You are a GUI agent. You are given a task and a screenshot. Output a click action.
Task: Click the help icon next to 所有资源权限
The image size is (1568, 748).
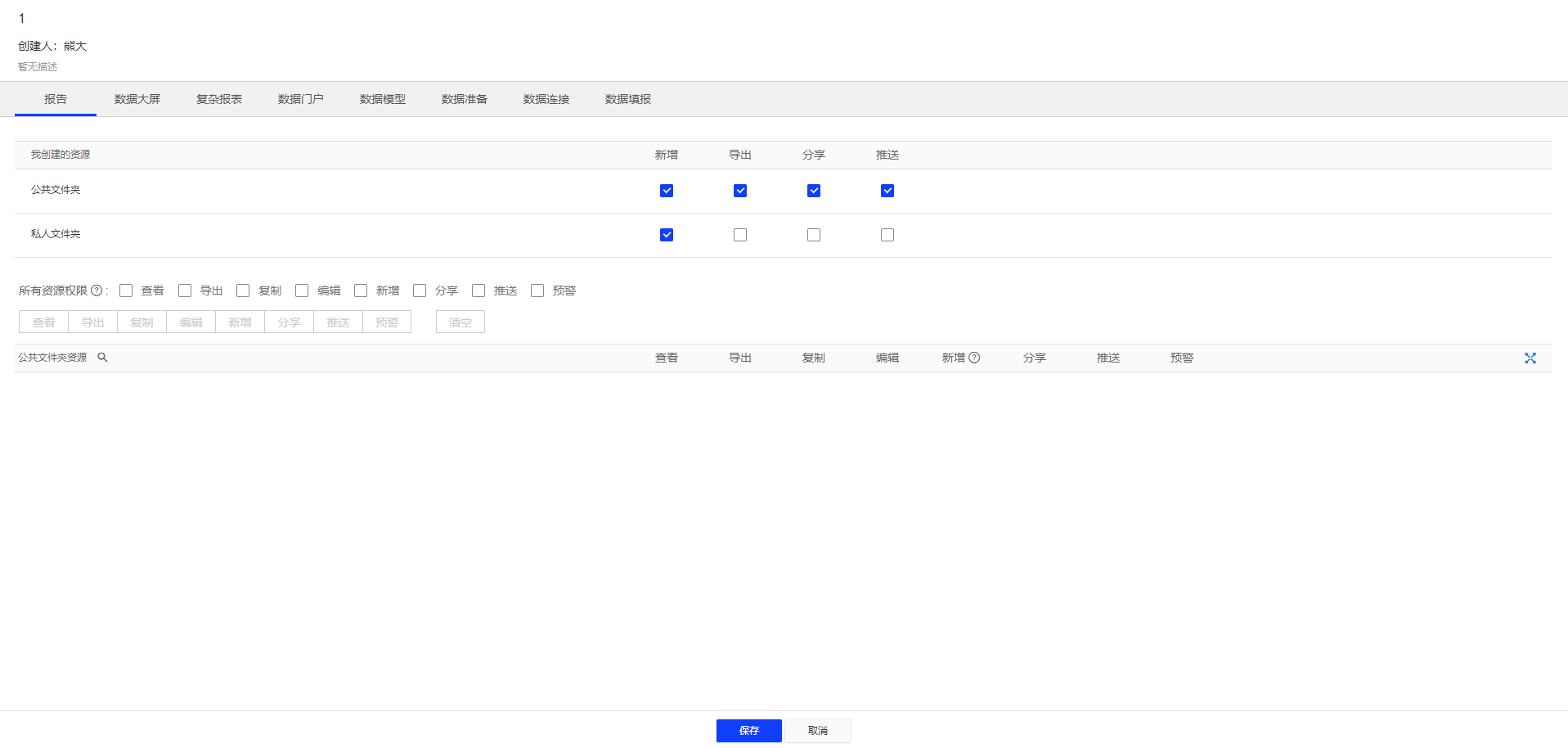point(97,291)
